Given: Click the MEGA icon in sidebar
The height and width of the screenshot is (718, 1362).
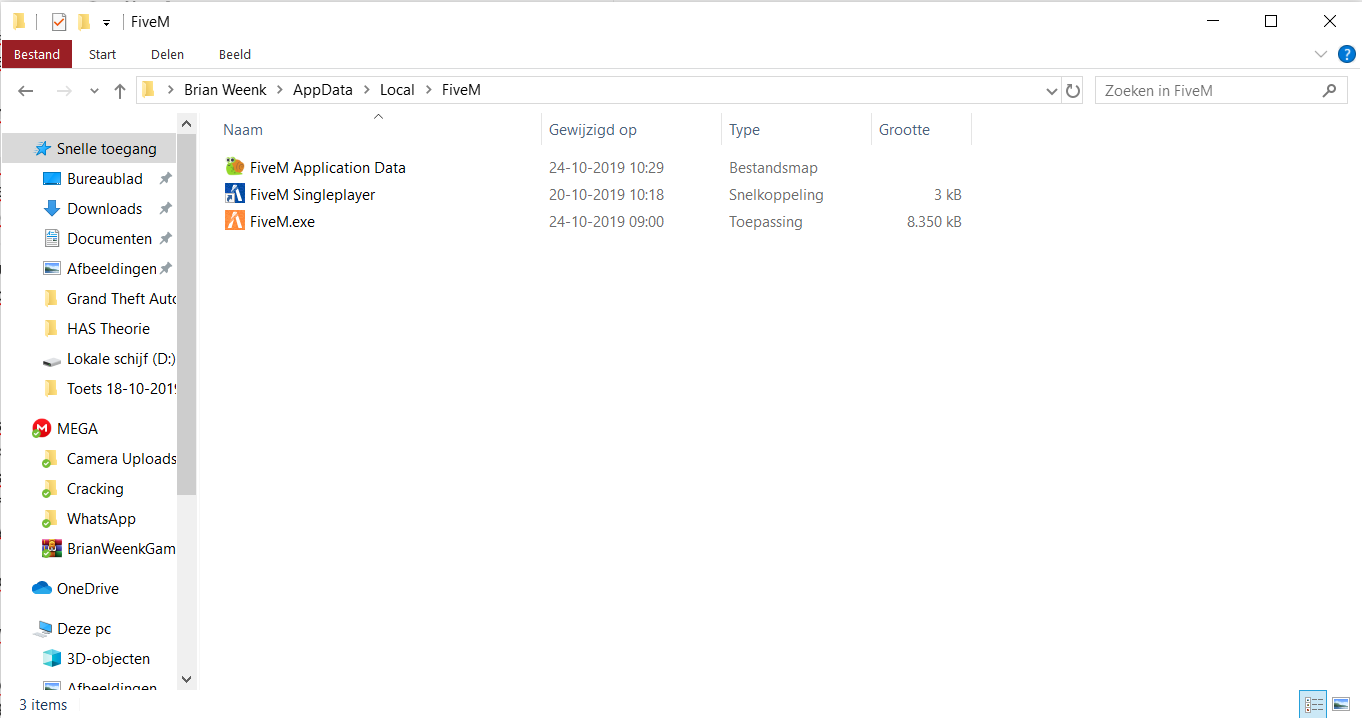Looking at the screenshot, I should click(x=42, y=429).
